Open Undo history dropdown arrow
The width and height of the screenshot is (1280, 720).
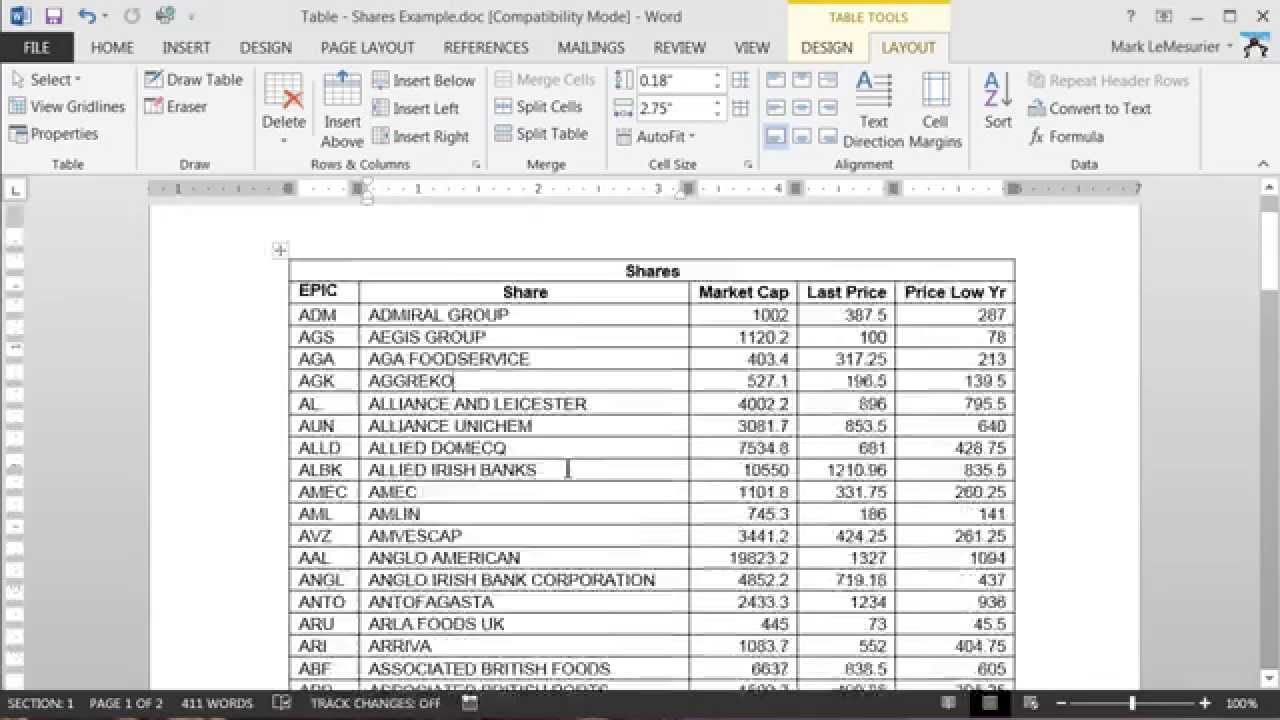point(104,17)
